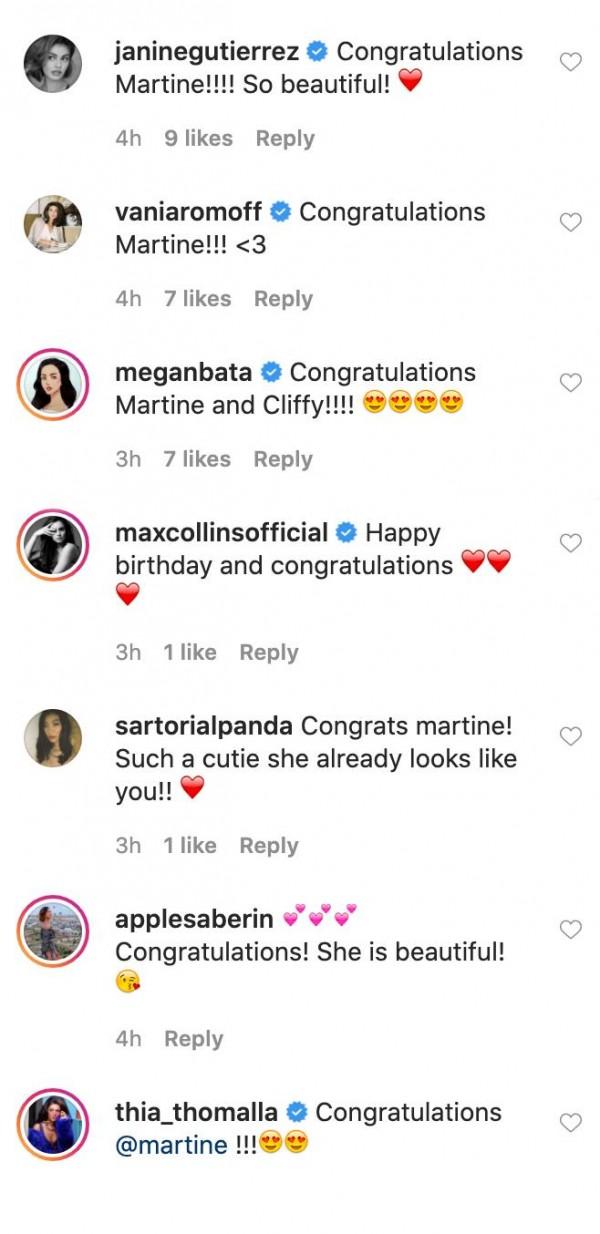The height and width of the screenshot is (1234, 600).
Task: Heart the maxcollinsofficial comment
Action: pos(570,544)
